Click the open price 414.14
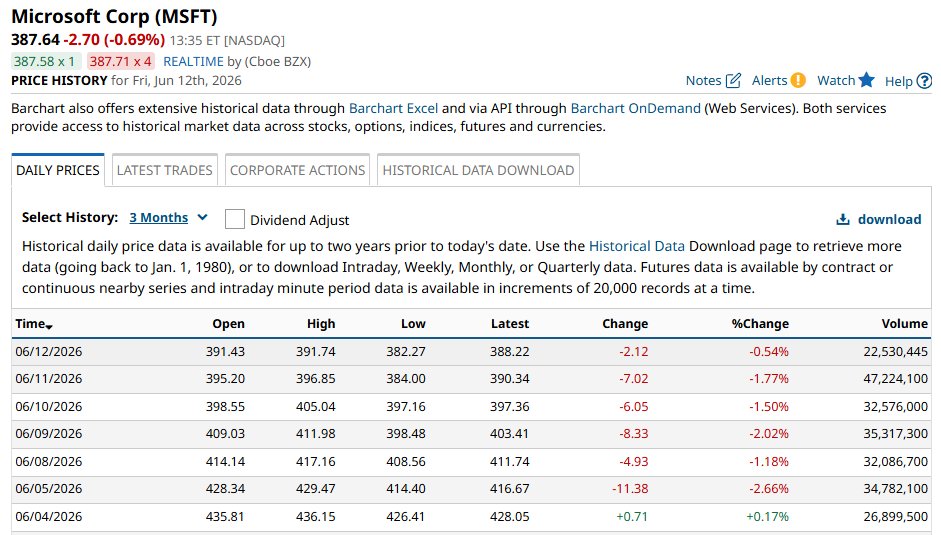The image size is (941, 535). point(225,462)
